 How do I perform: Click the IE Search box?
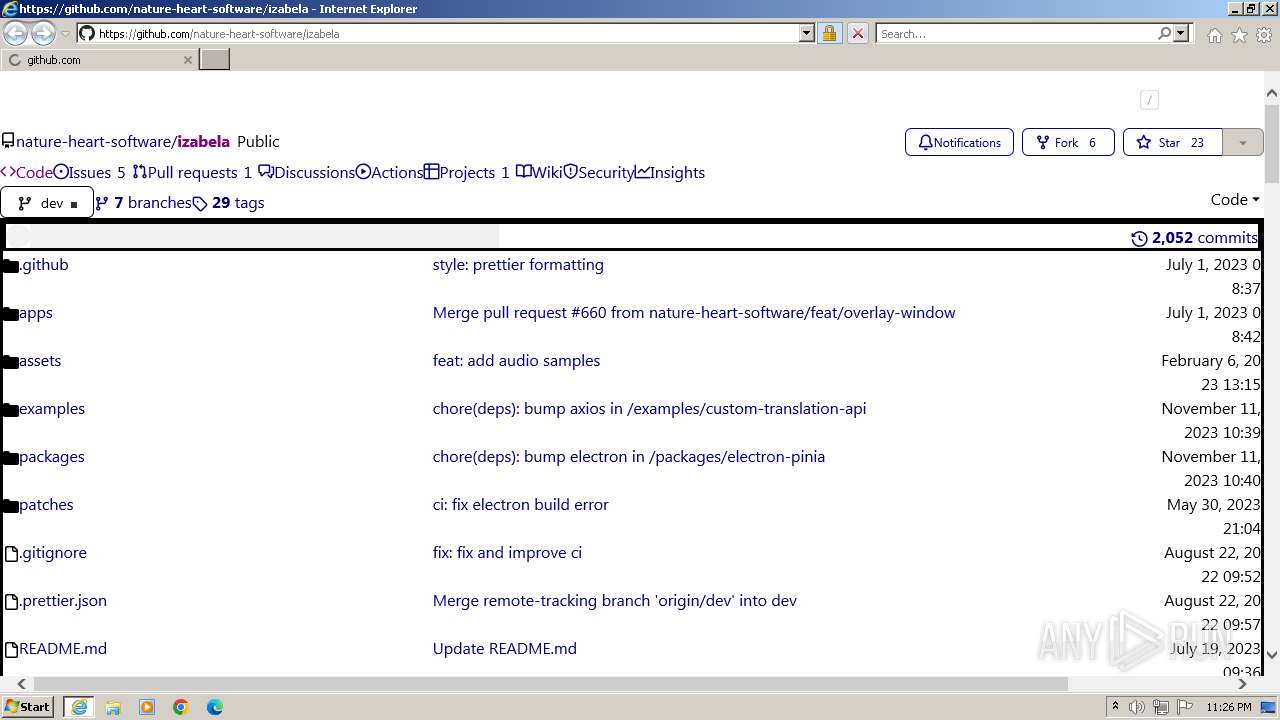point(1016,33)
